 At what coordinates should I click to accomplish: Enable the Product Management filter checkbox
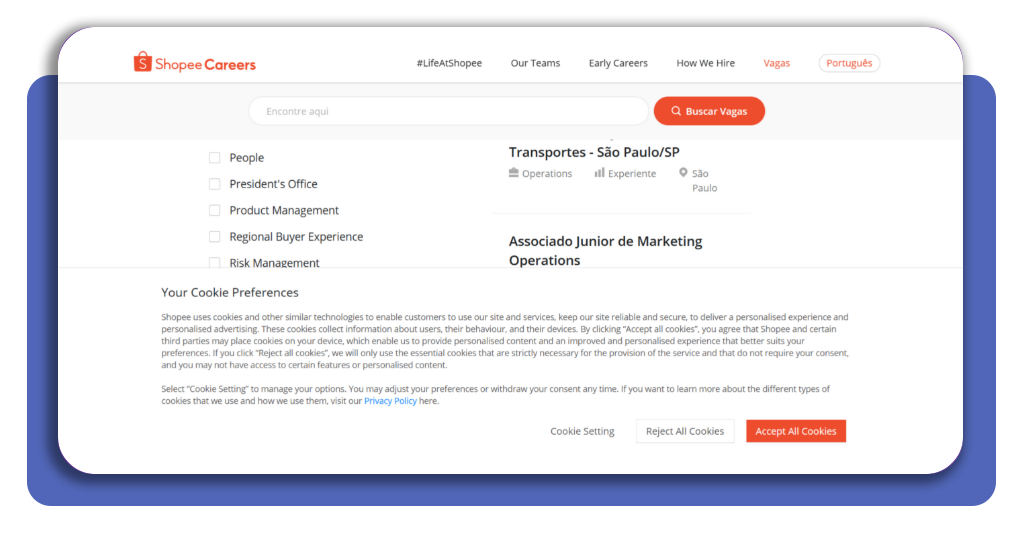[214, 210]
